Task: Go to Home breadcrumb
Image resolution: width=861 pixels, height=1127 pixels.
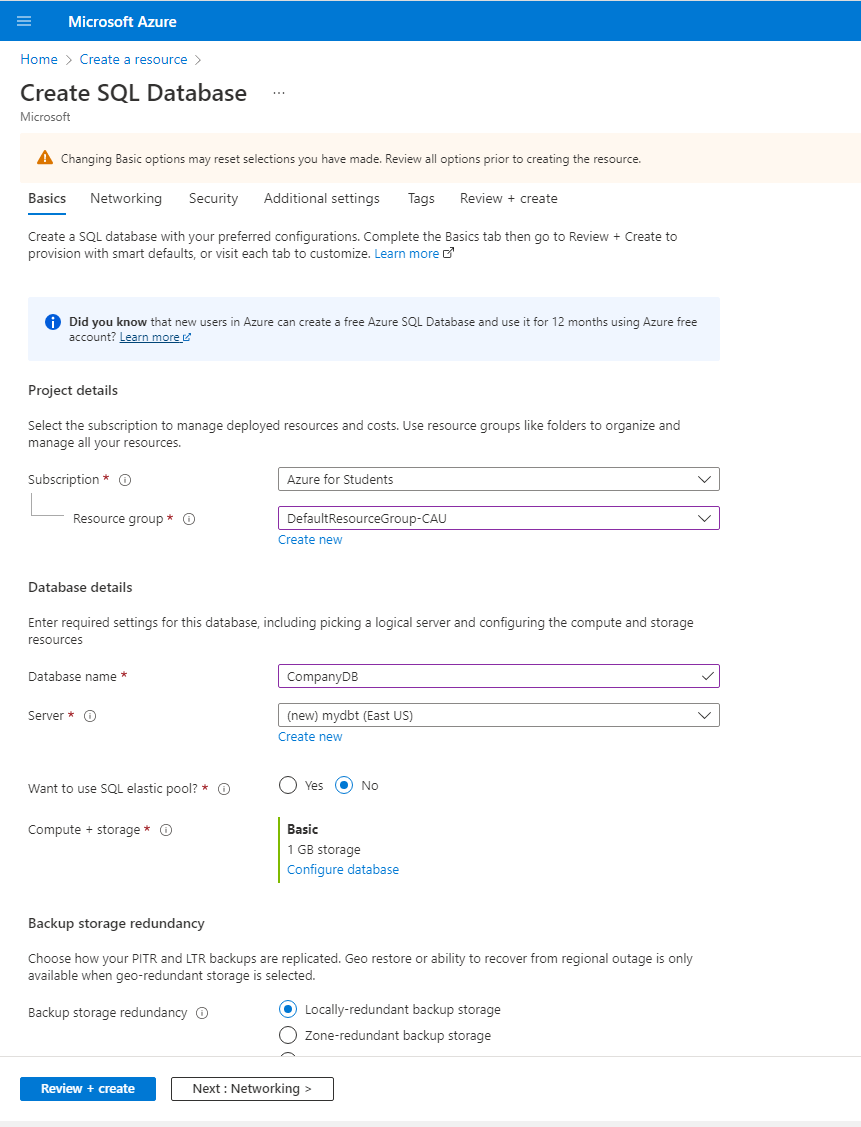Action: pyautogui.click(x=39, y=60)
